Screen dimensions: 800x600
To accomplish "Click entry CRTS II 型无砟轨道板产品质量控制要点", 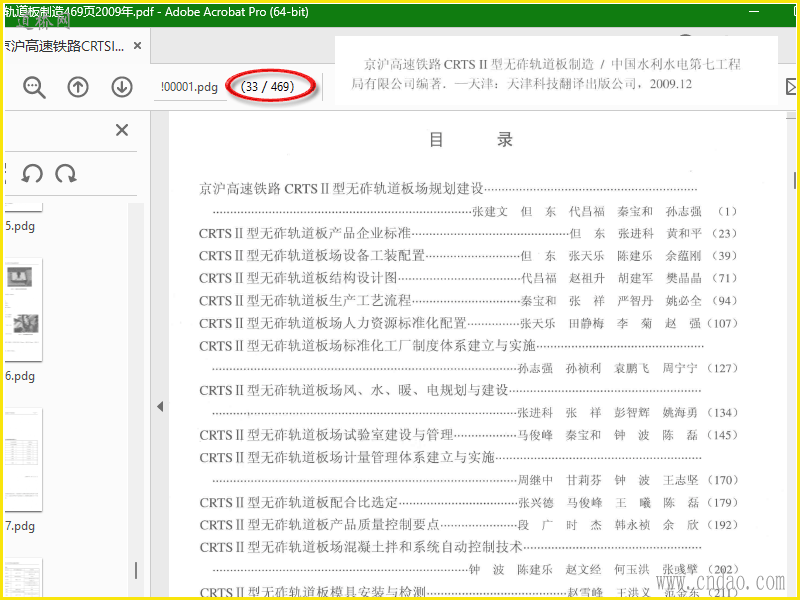I will coord(319,525).
